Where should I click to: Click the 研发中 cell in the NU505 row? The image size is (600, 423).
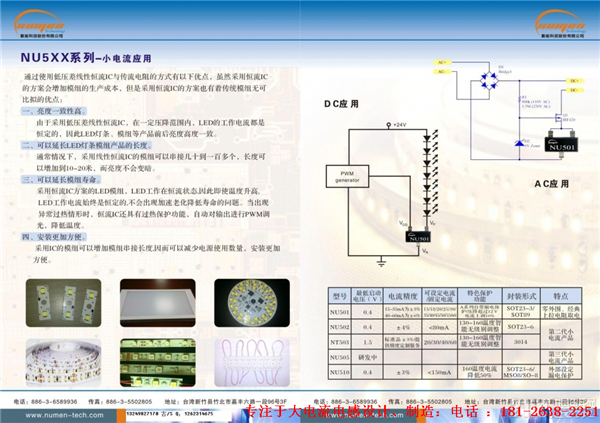367,357
